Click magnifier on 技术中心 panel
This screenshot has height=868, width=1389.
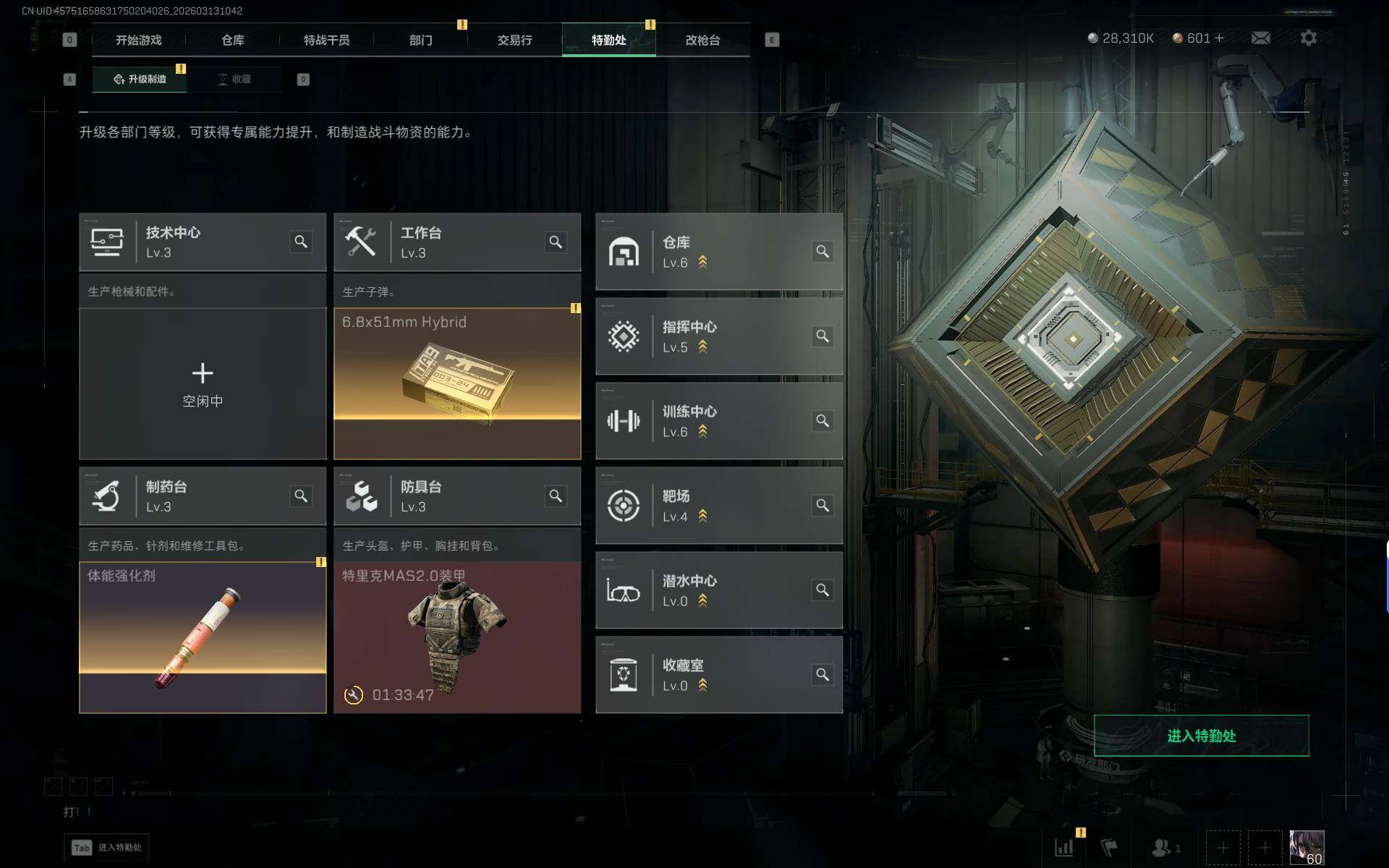coord(301,242)
